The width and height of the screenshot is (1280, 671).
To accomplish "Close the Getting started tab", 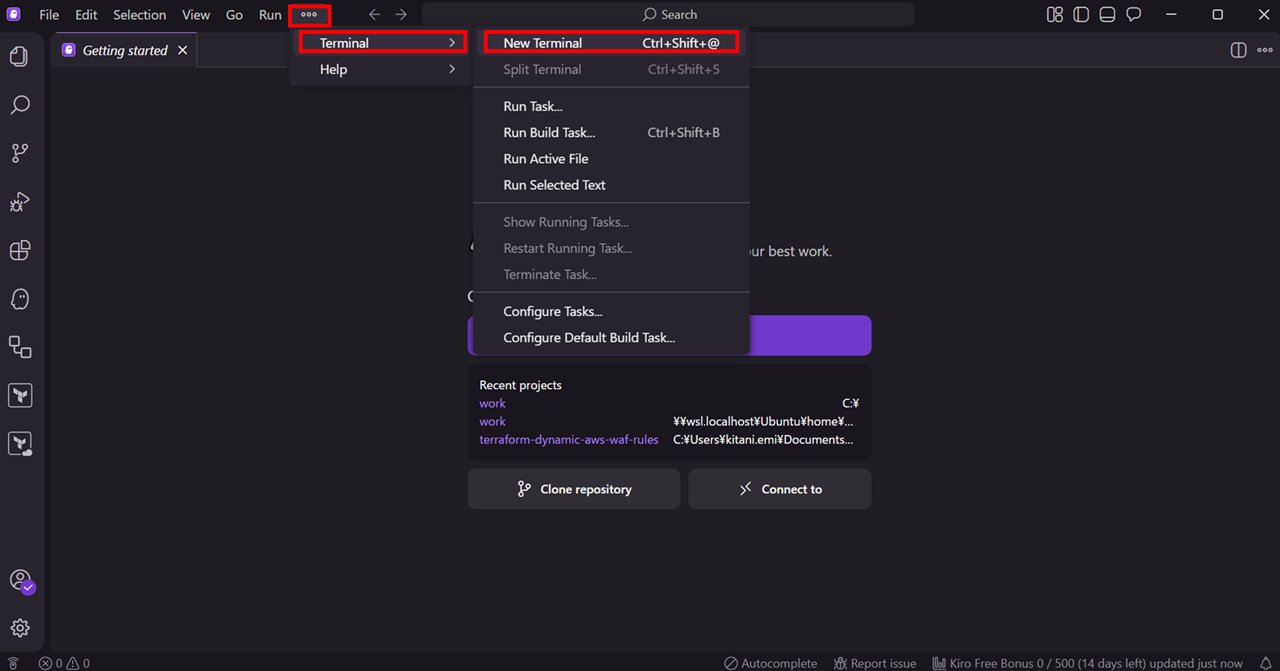I will click(182, 50).
